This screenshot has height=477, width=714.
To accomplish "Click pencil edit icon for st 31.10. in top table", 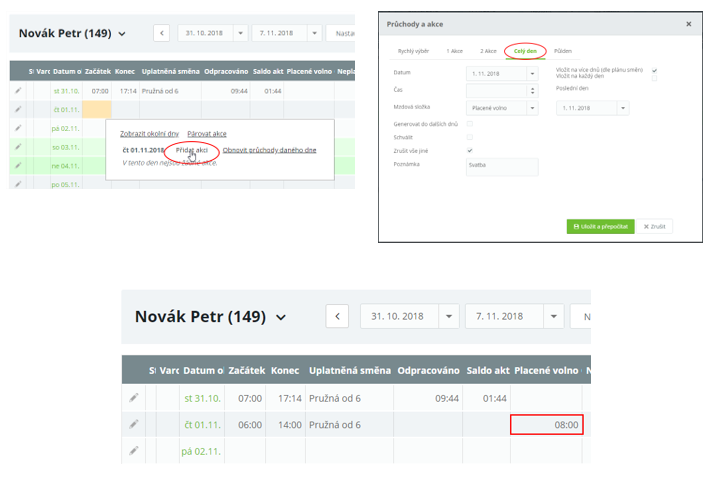I will (x=18, y=91).
